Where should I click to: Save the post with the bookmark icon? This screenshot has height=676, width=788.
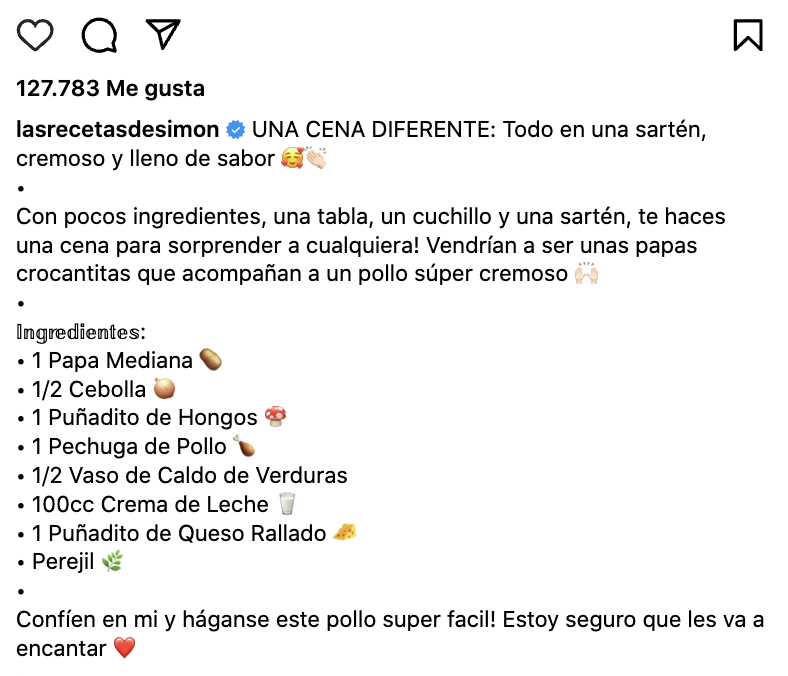[747, 35]
